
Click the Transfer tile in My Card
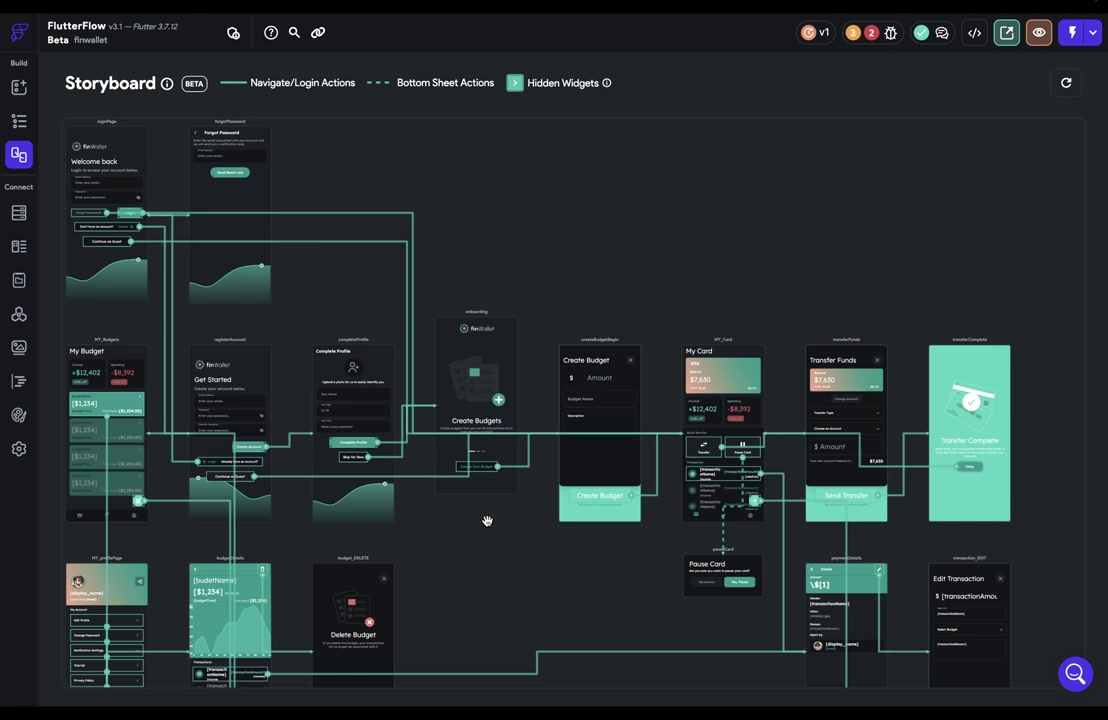coord(704,447)
